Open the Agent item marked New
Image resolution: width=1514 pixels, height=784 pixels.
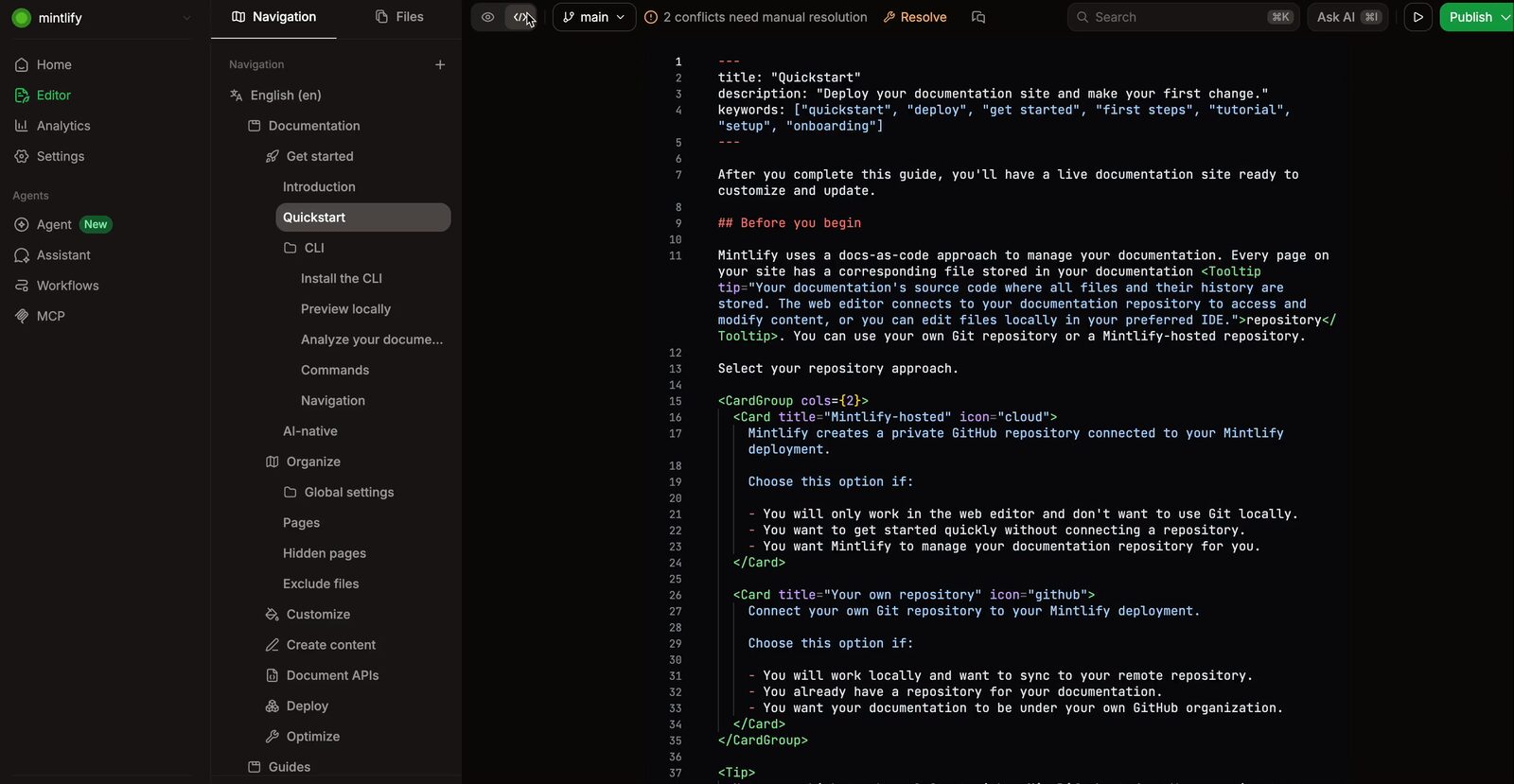(63, 224)
